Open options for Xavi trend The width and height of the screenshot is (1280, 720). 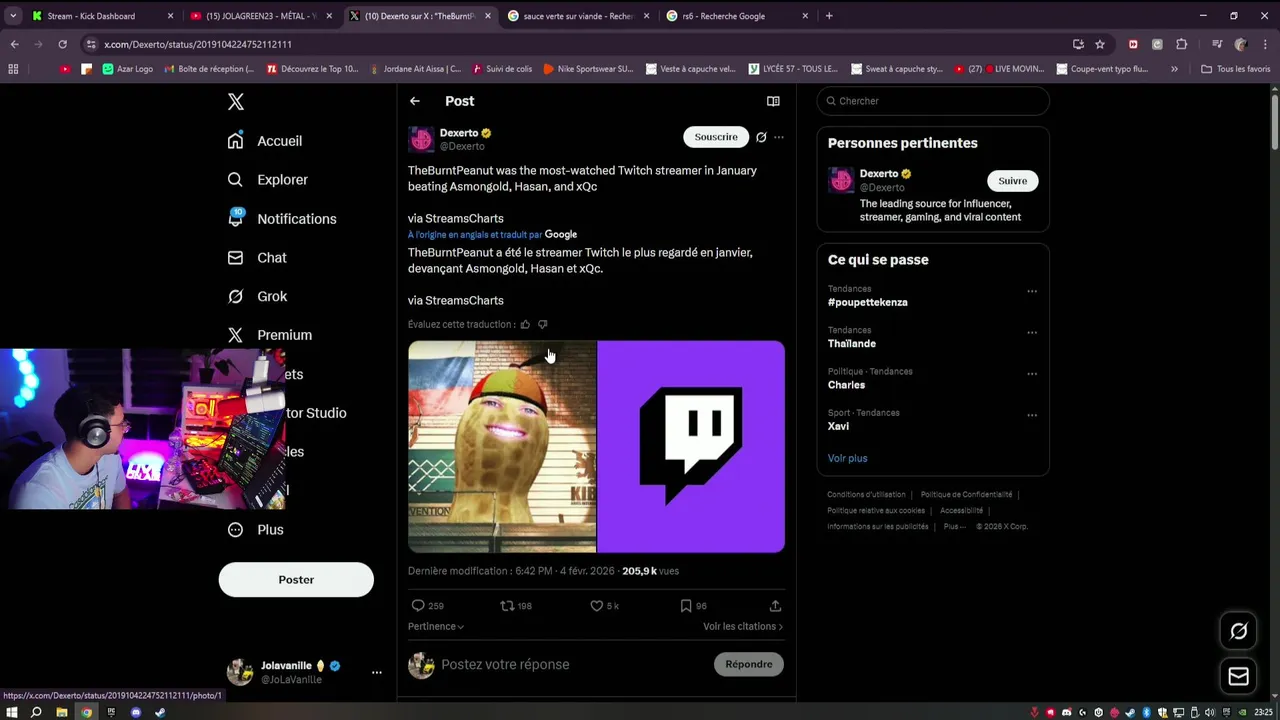[x=1032, y=415]
